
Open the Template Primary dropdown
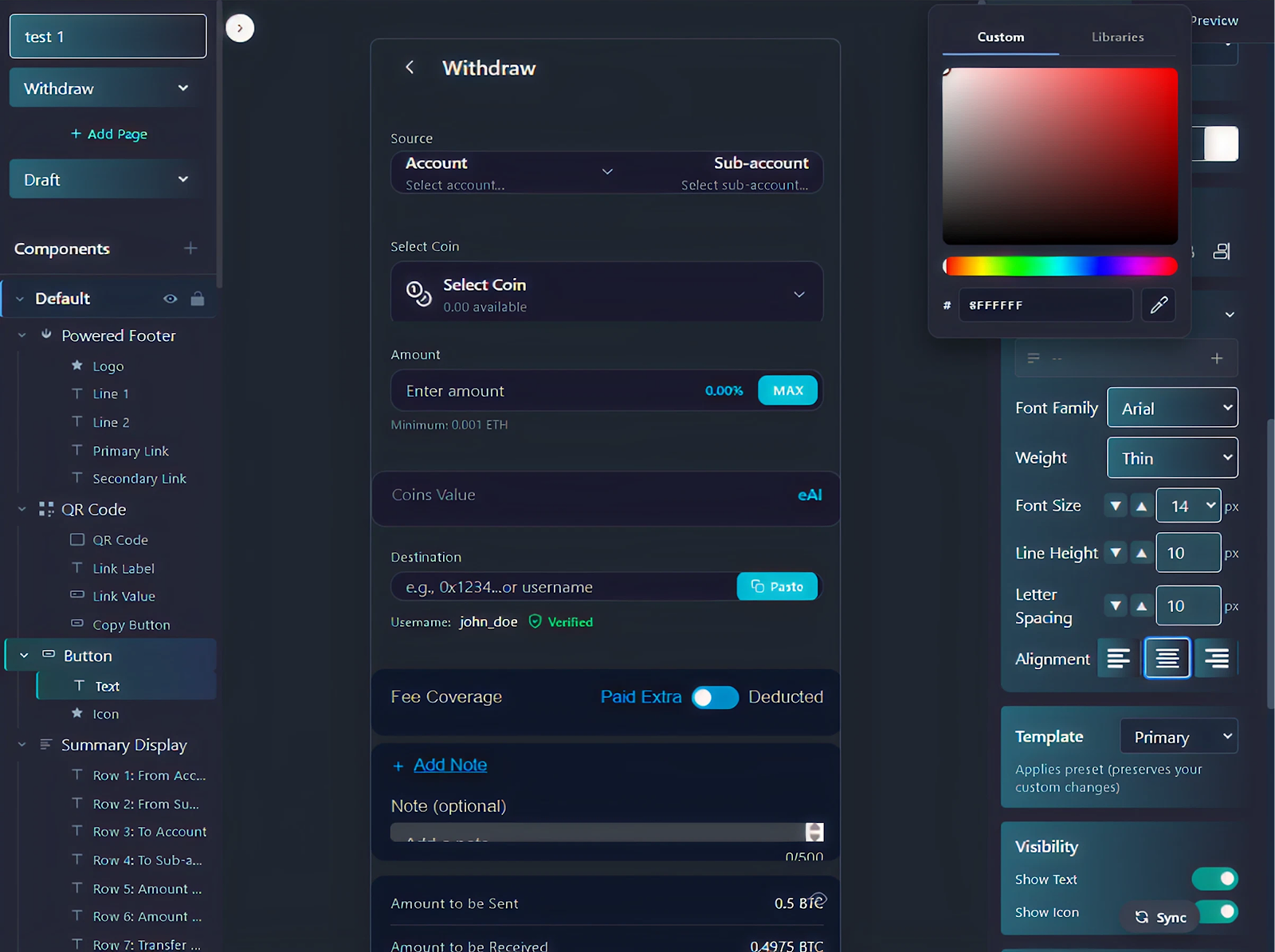[1179, 736]
